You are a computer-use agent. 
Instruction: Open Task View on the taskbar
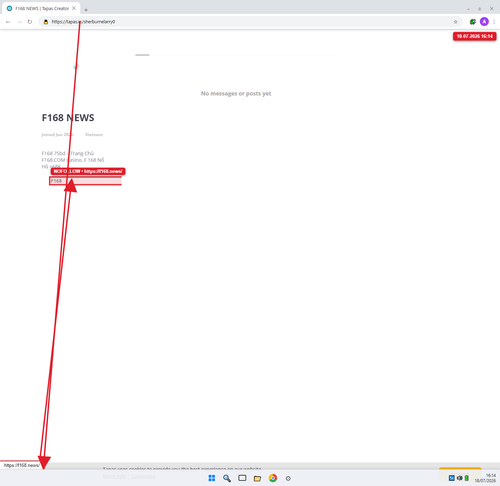point(242,478)
